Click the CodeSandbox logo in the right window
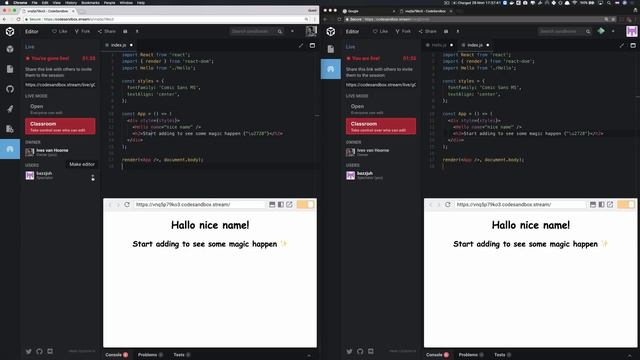Screen dimensions: 640x360 pos(331,31)
